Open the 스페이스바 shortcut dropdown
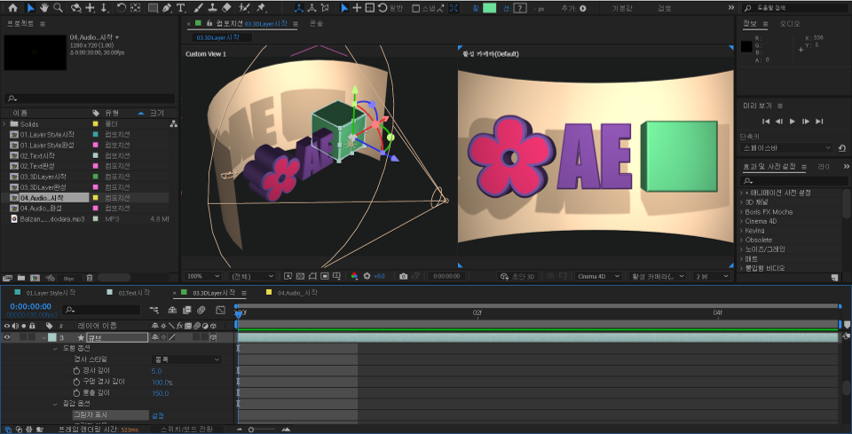The image size is (852, 434). coord(786,148)
